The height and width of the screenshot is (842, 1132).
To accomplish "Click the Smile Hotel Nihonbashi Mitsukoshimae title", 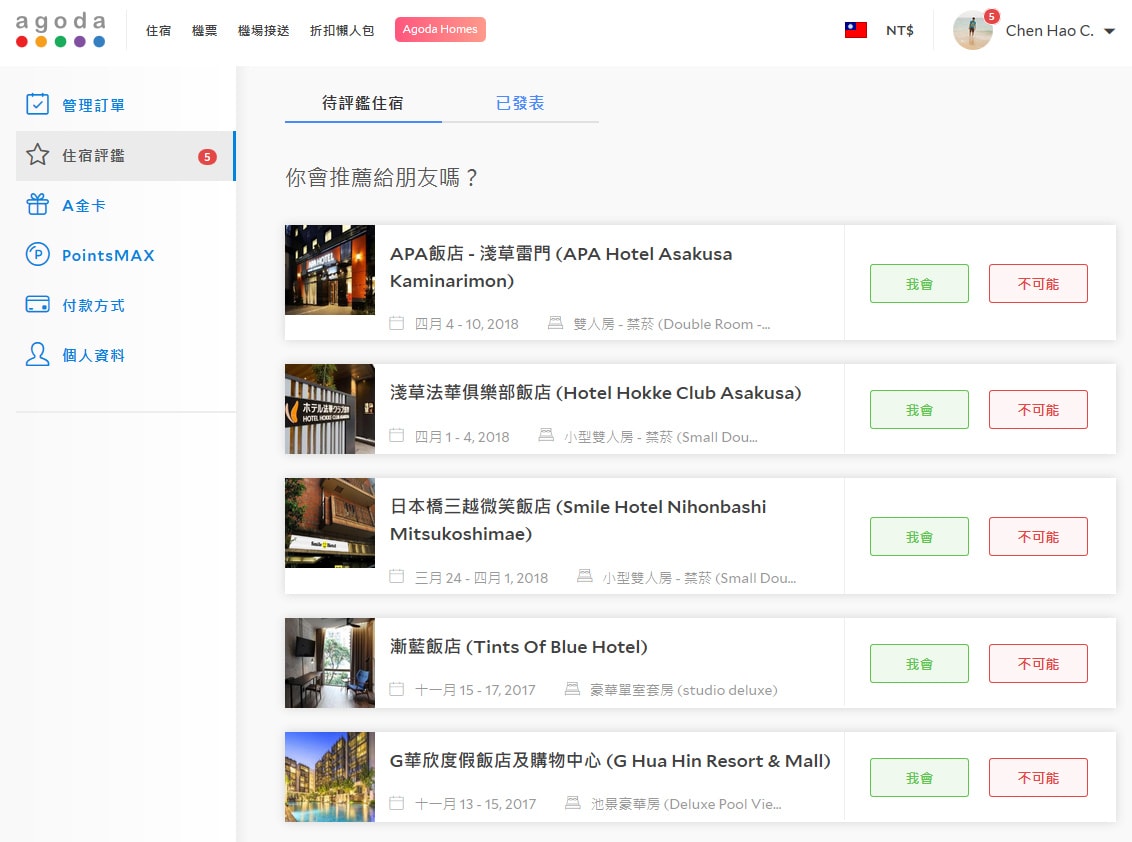I will [578, 520].
